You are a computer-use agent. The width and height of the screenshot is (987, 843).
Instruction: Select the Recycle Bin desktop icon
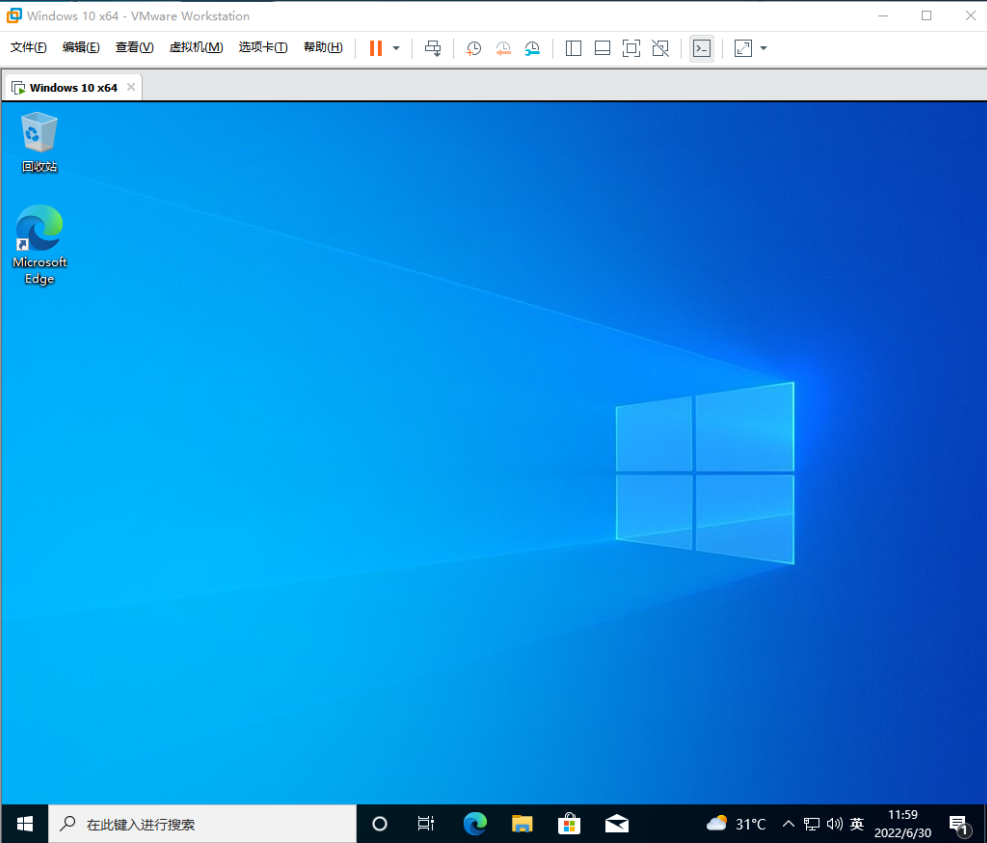(x=40, y=142)
